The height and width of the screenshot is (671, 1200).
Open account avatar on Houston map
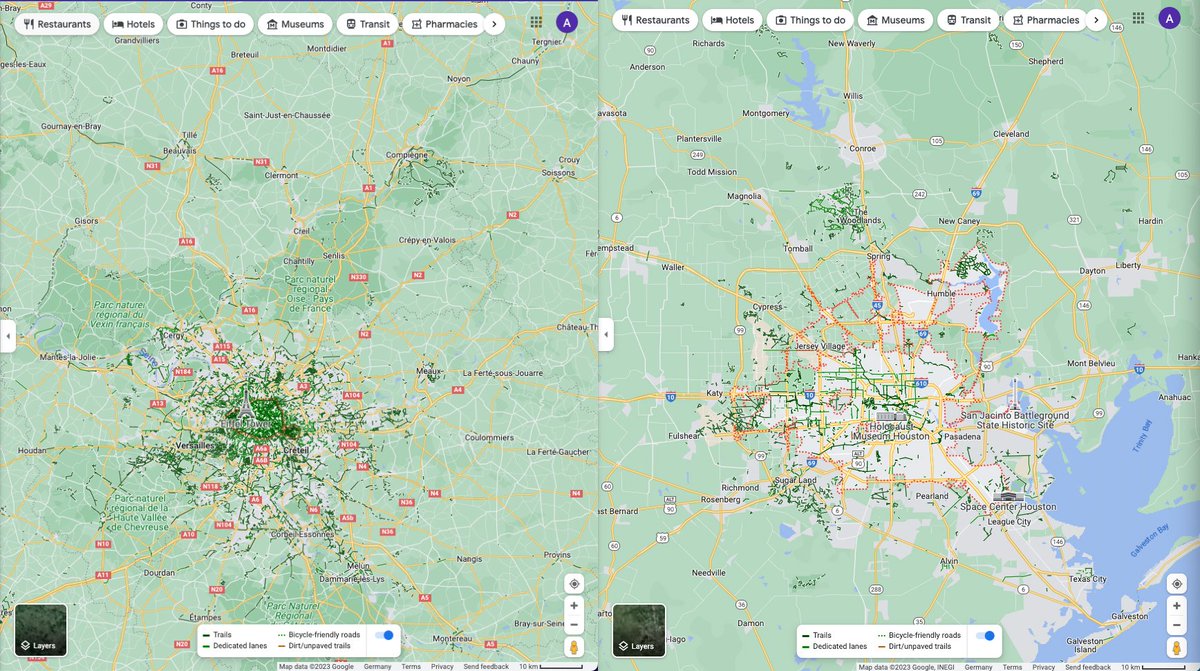(x=1169, y=18)
